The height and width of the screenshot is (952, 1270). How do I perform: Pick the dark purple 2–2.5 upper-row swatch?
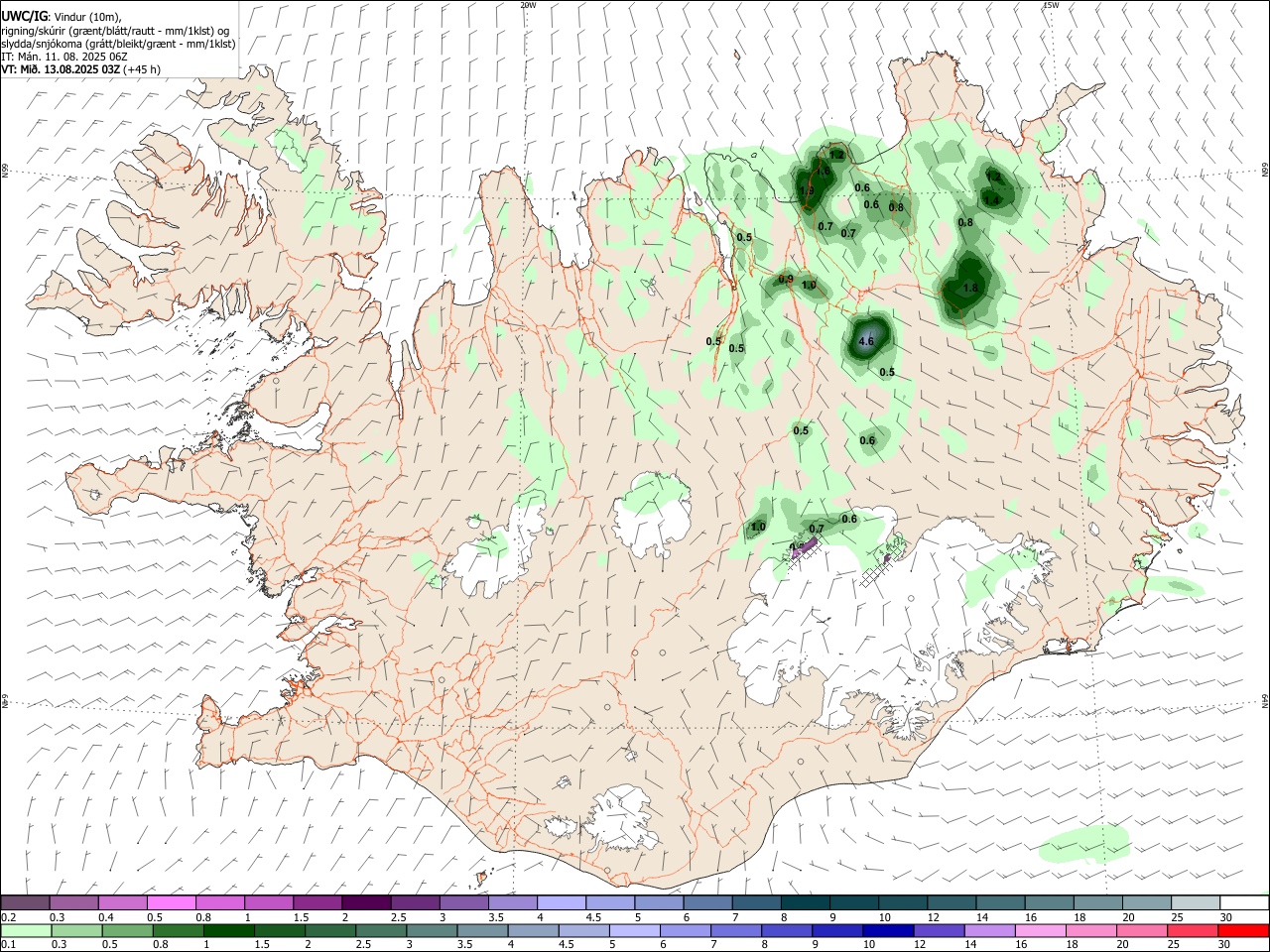tap(366, 903)
